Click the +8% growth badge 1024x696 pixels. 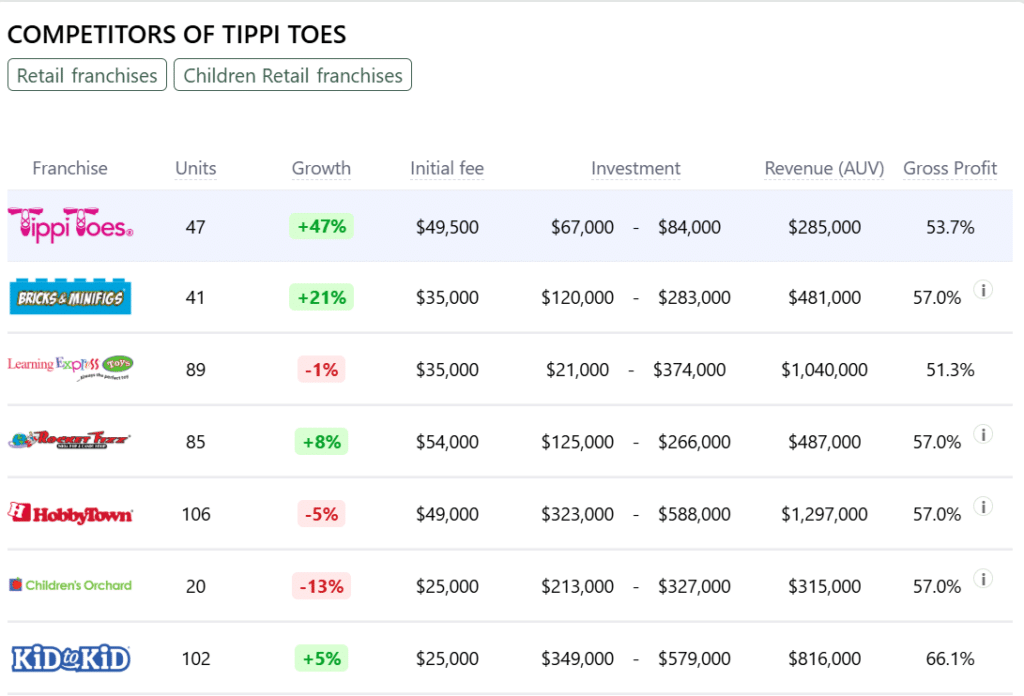(x=321, y=442)
